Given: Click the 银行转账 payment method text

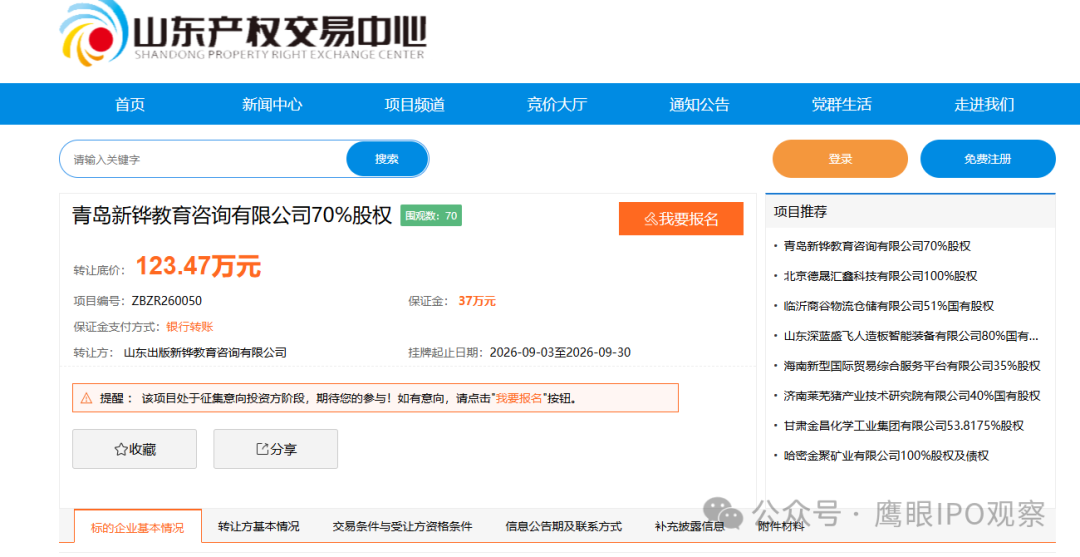Looking at the screenshot, I should pos(189,326).
